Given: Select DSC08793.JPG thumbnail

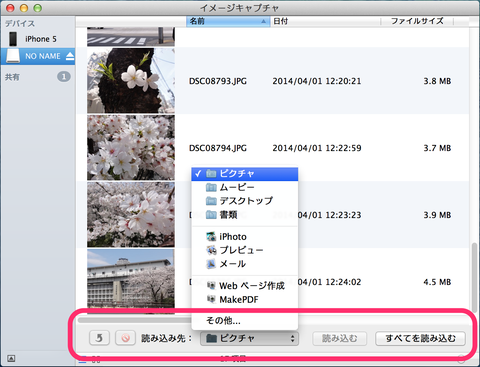Looking at the screenshot, I should (x=131, y=81).
